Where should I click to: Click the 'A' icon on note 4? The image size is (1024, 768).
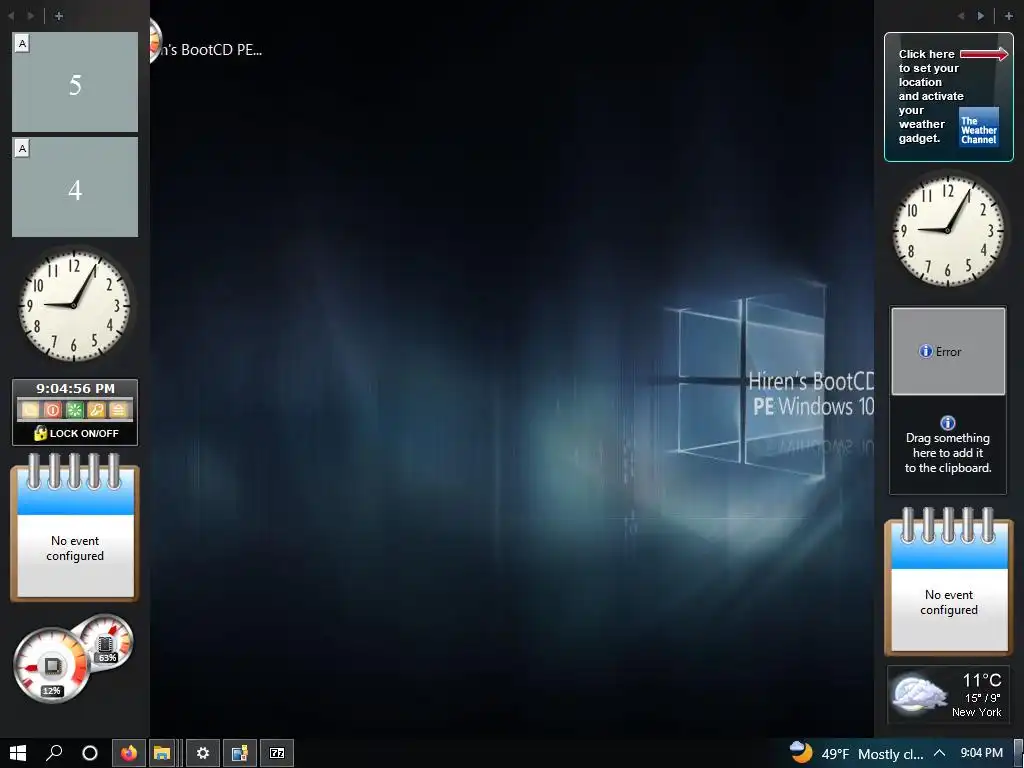[x=22, y=148]
